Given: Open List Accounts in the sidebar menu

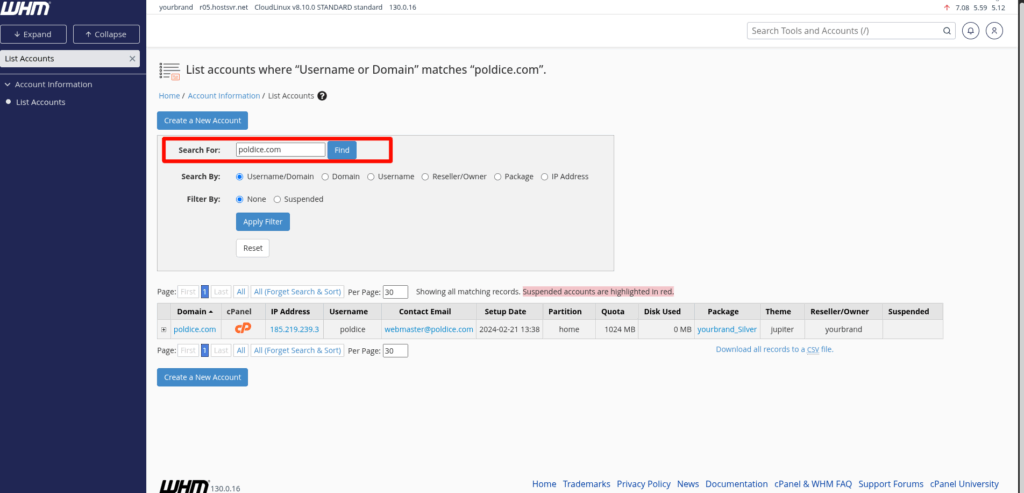Looking at the screenshot, I should tap(40, 102).
